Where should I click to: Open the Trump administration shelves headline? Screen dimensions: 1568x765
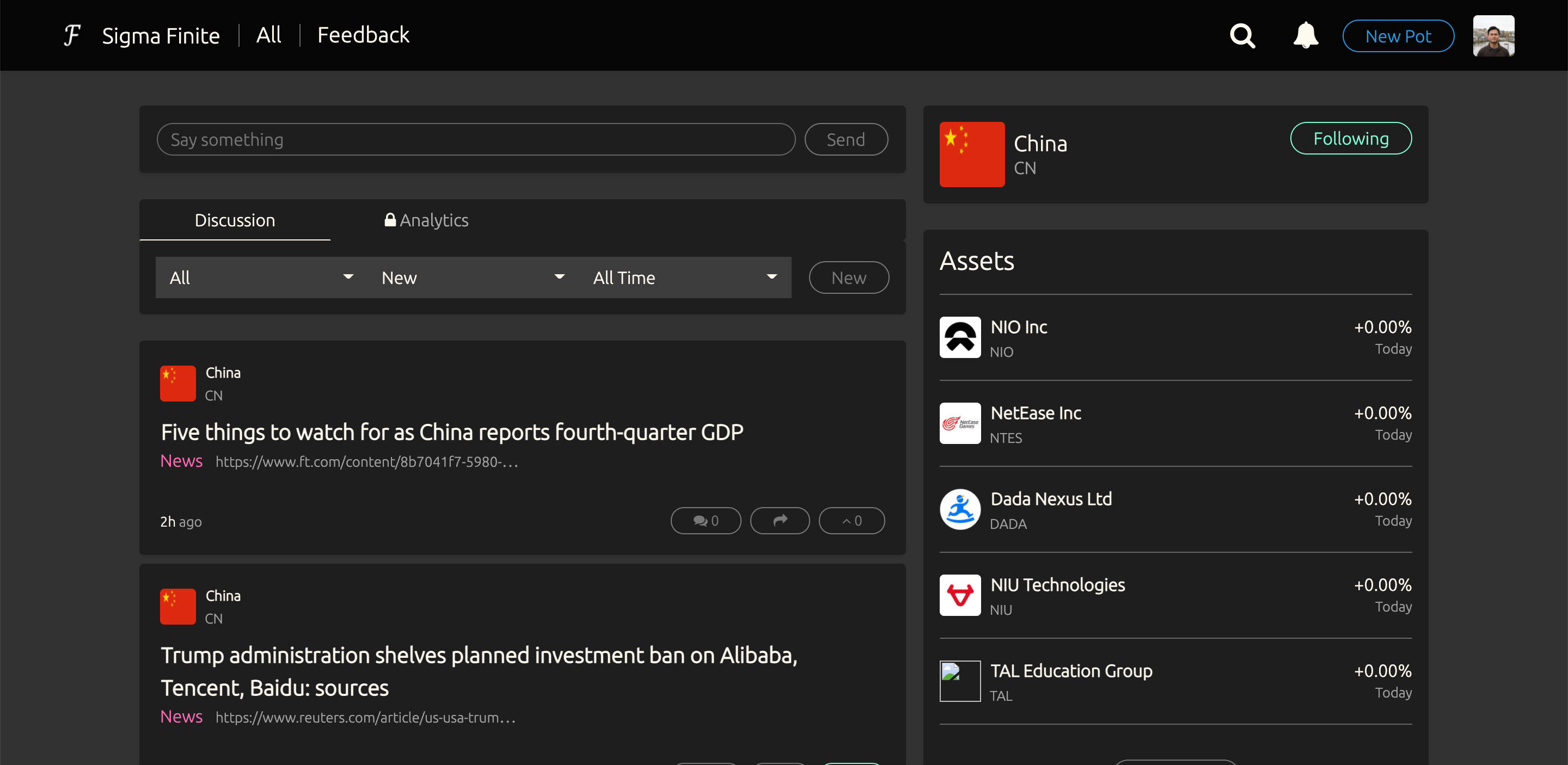pos(479,671)
